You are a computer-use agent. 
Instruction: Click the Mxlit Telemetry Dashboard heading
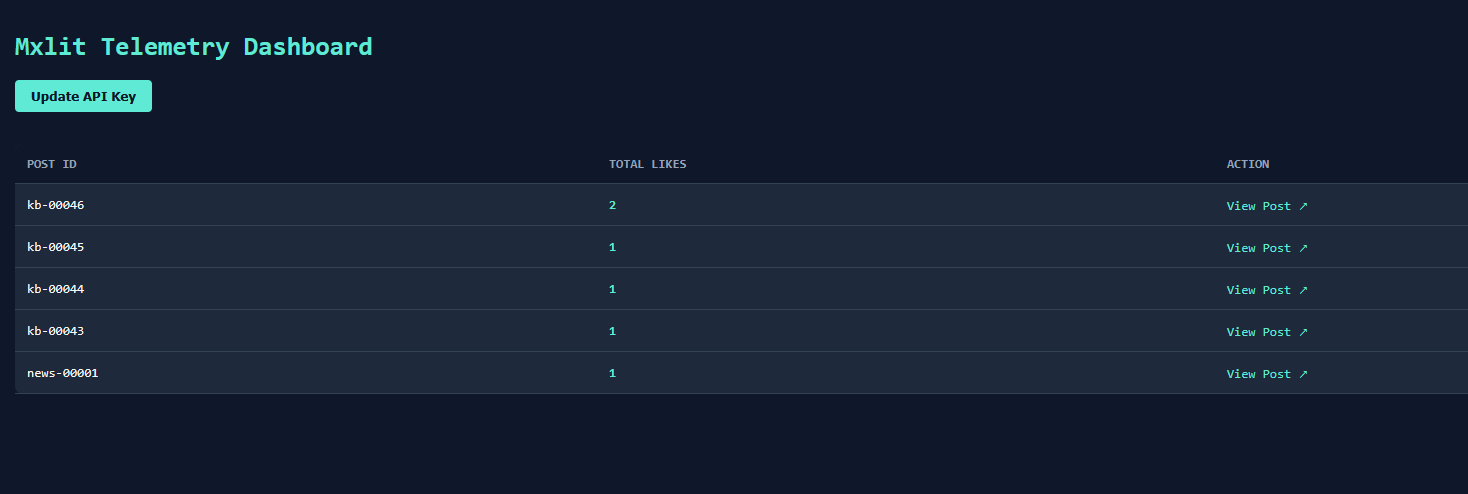tap(193, 46)
